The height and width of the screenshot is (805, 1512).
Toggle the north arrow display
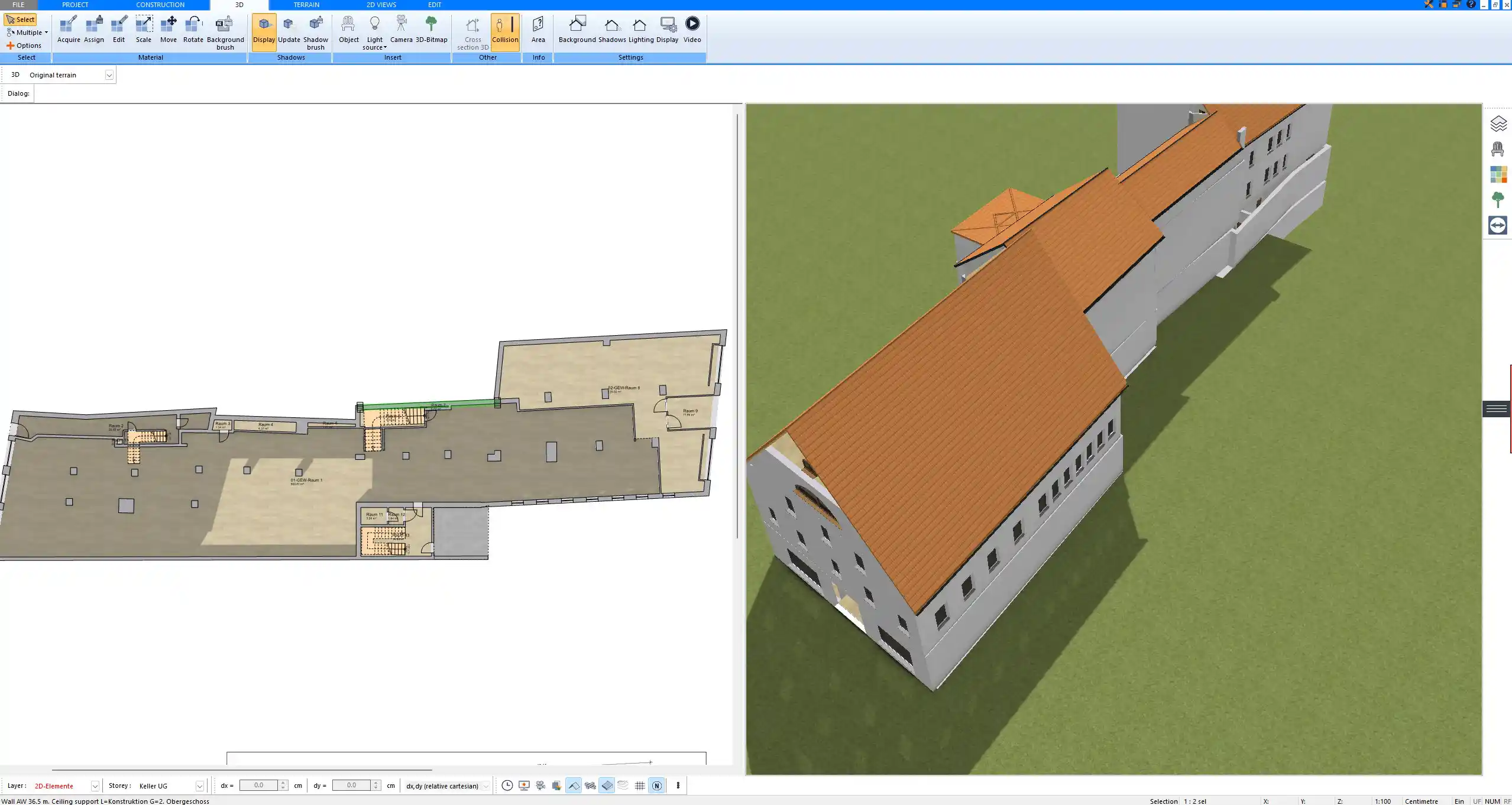[656, 785]
